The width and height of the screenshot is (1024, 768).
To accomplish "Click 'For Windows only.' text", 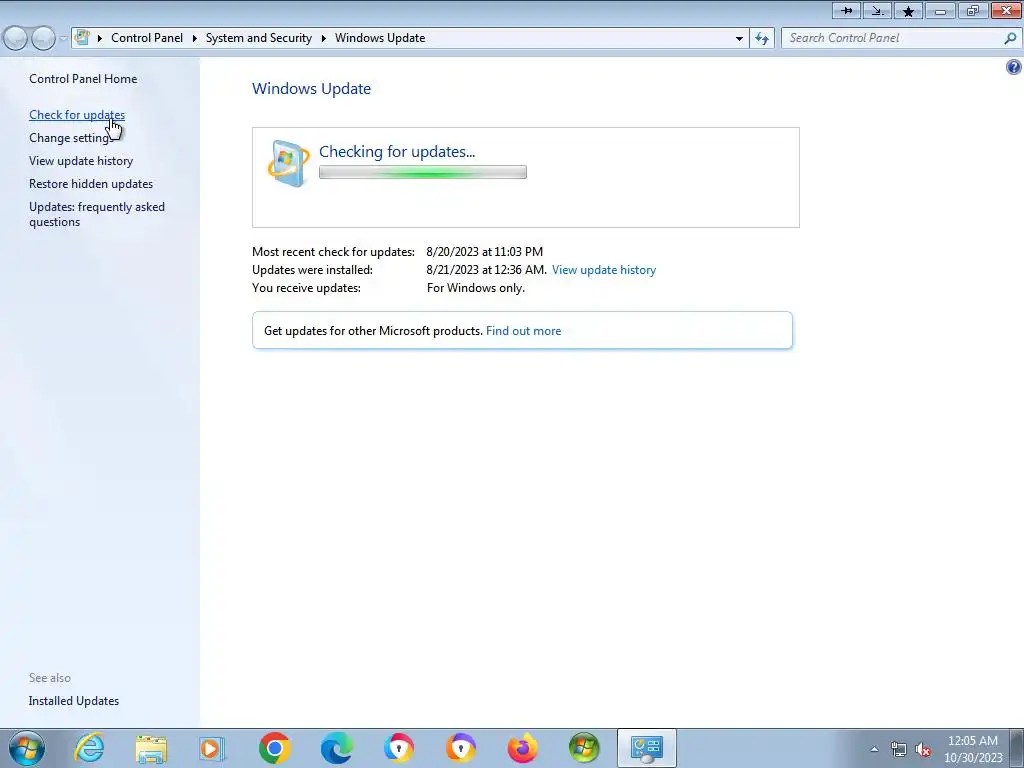I will [475, 288].
